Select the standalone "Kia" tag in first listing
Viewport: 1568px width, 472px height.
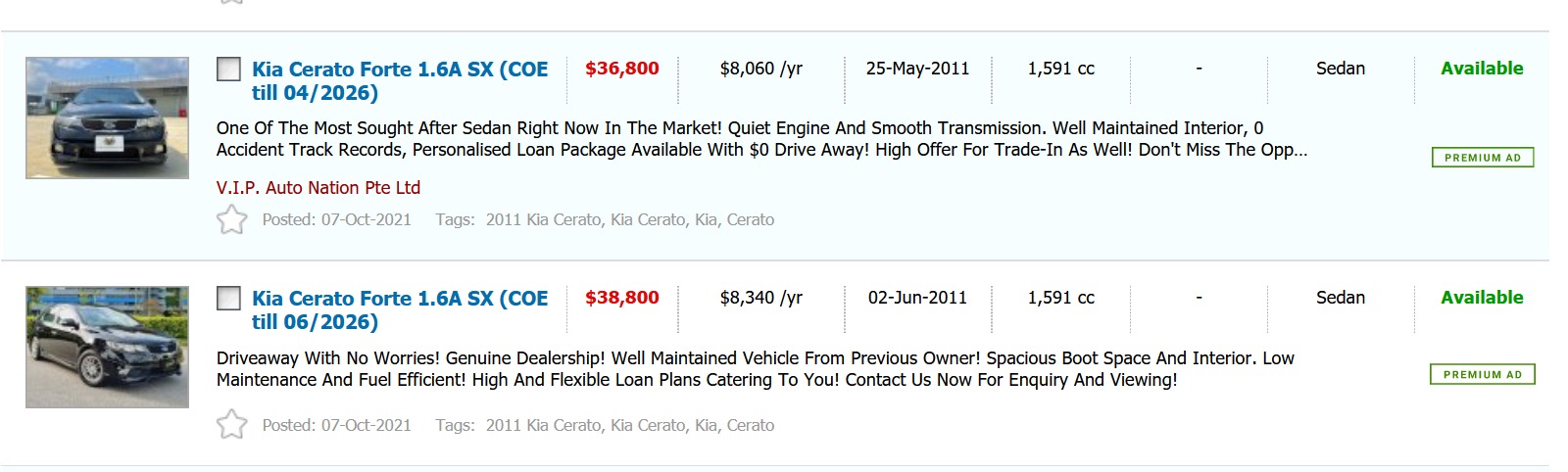click(706, 220)
